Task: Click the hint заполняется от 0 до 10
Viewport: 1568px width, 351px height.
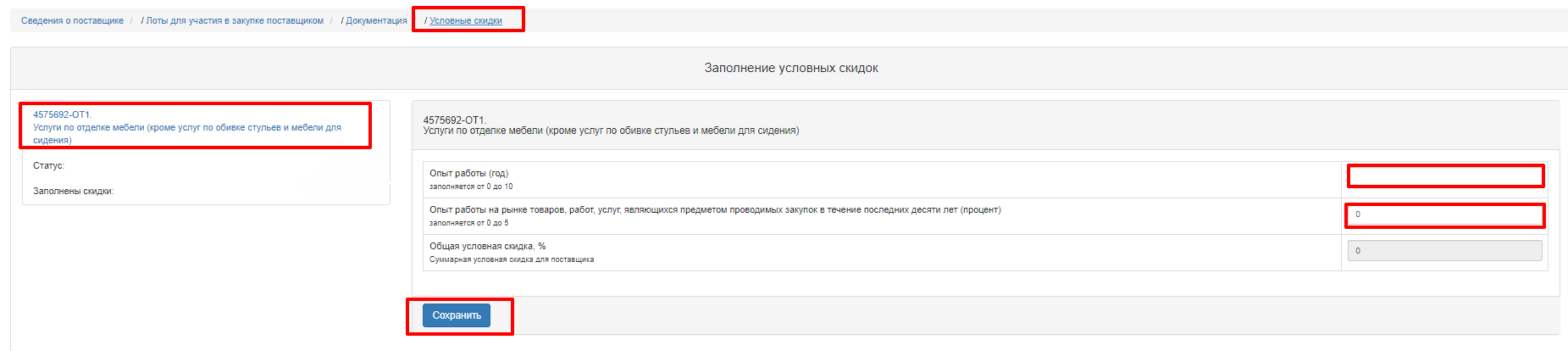Action: [x=471, y=187]
